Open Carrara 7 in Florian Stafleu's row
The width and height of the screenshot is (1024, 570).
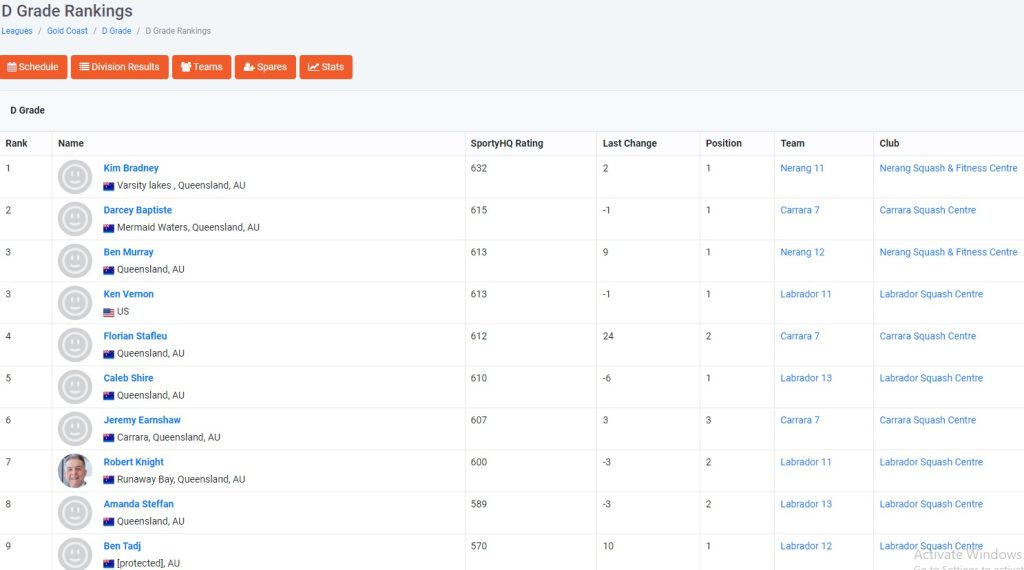[x=799, y=336]
